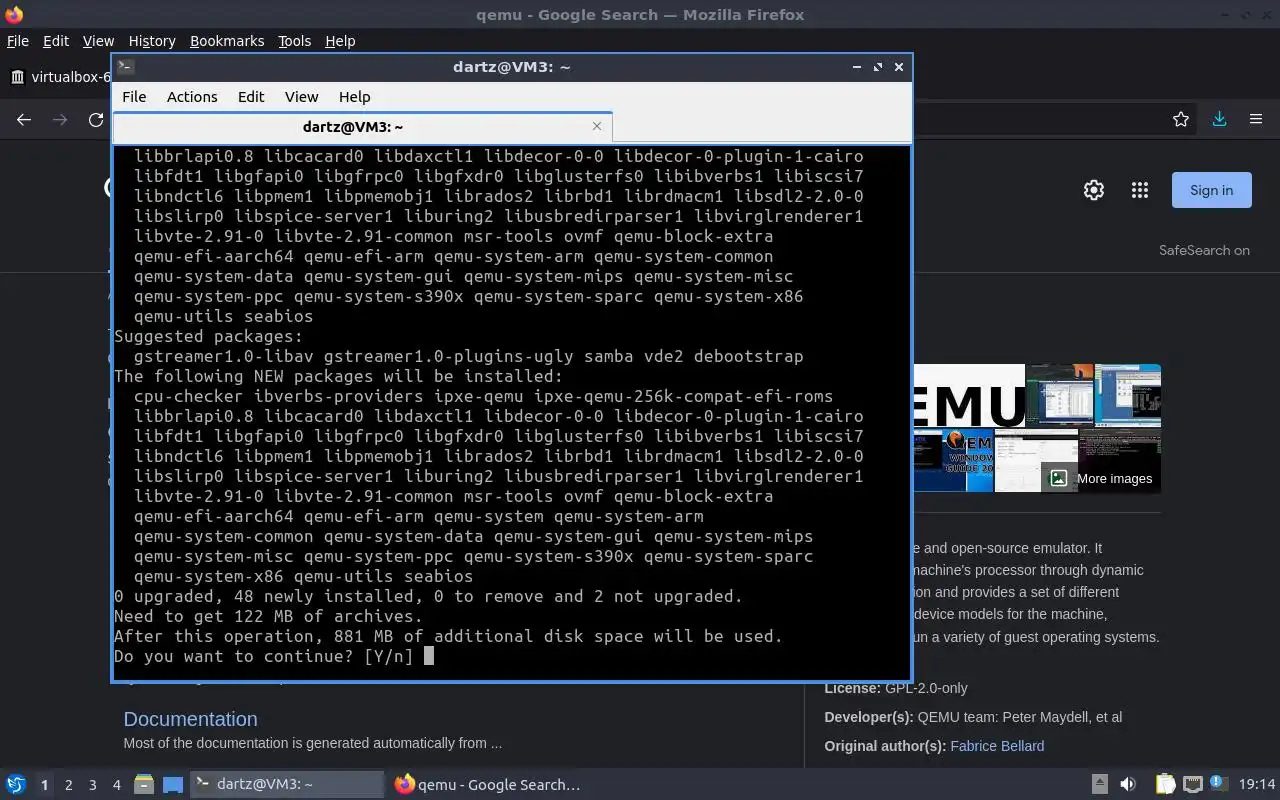Click 'License:' GPL-2.0-only text in Firefox
This screenshot has width=1280, height=800.
point(896,688)
